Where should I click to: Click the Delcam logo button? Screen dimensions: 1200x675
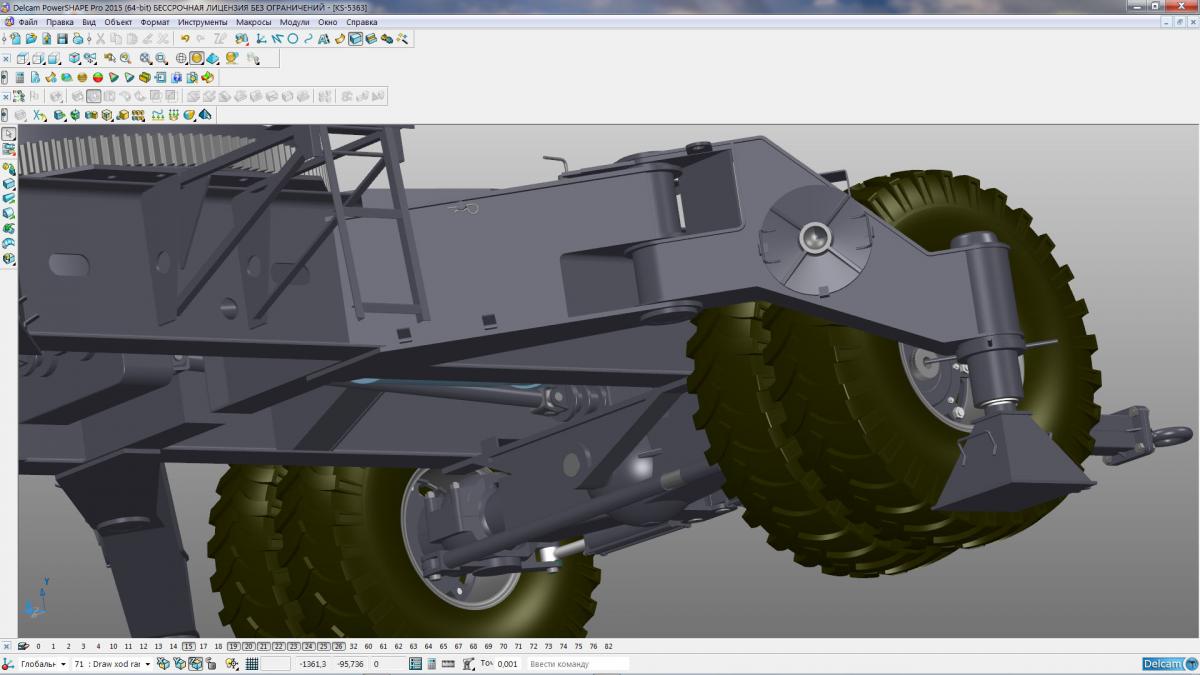click(1169, 664)
